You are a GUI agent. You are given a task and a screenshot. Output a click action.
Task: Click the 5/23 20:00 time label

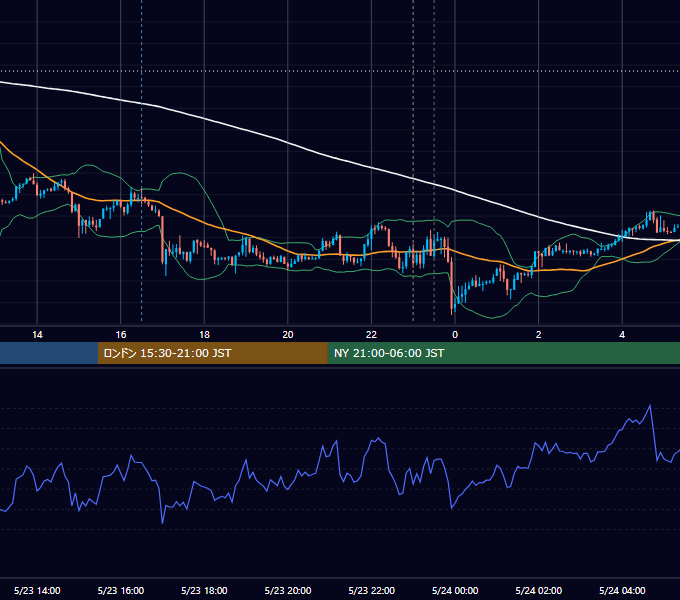[x=288, y=590]
